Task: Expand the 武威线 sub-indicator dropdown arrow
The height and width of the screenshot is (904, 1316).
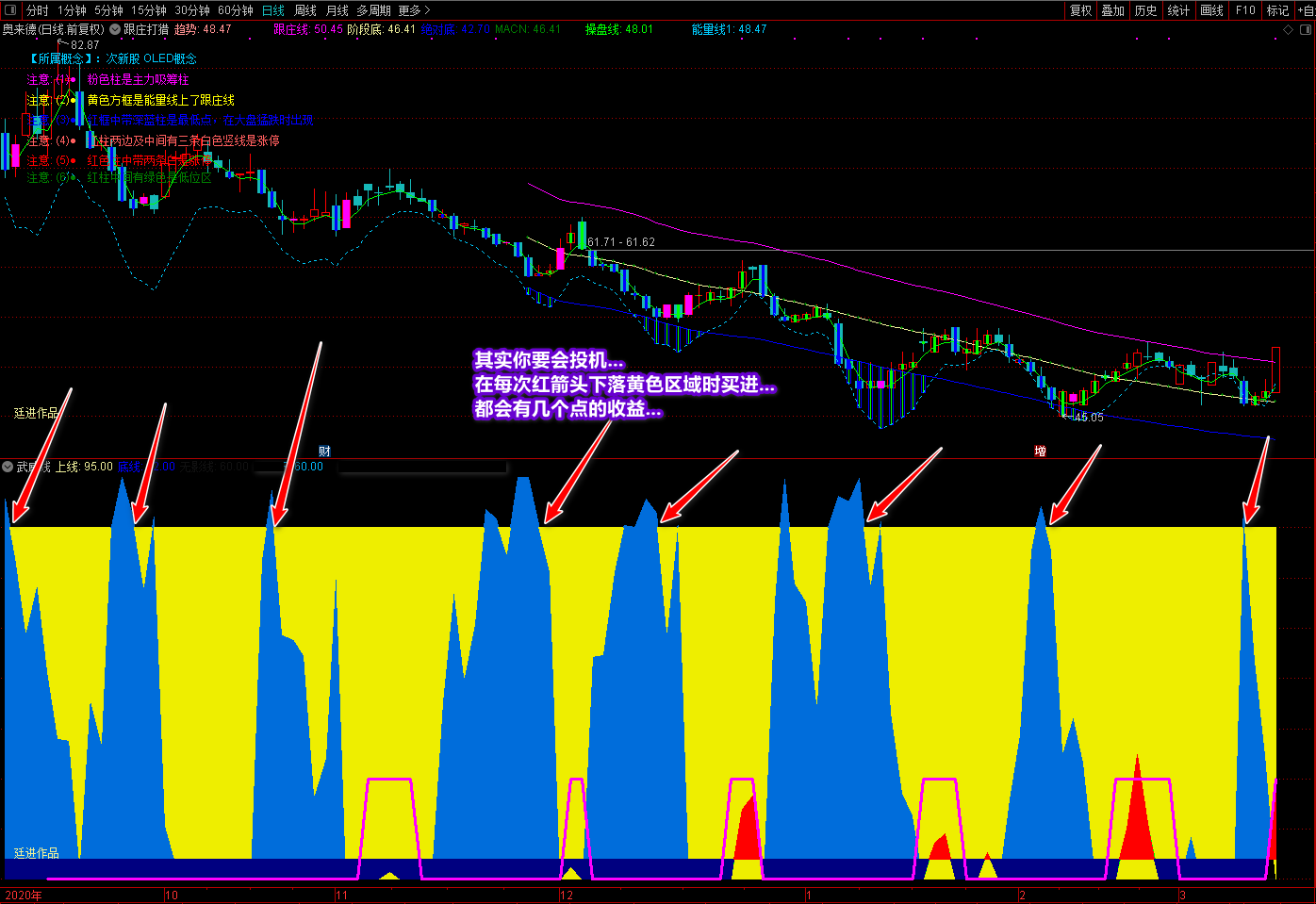Action: pos(8,467)
